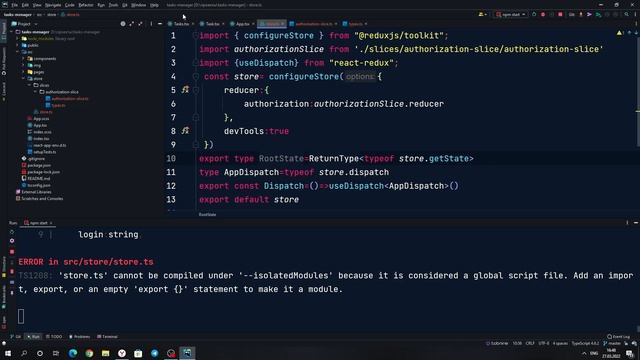The width and height of the screenshot is (640, 360).
Task: Hide the Project tool window
Action: pos(160,24)
